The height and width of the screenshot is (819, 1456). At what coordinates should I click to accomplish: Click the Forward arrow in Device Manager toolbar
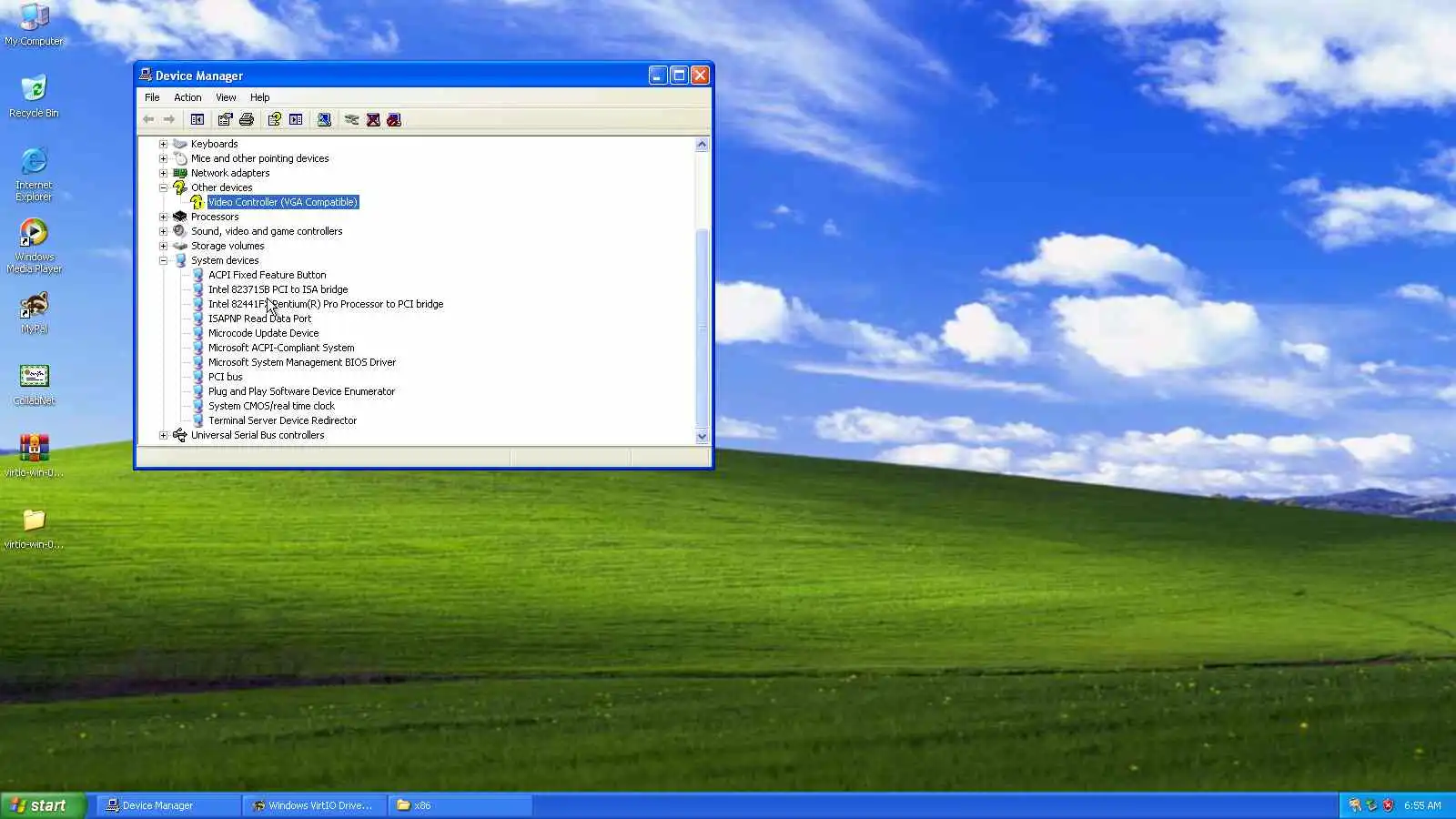[169, 119]
